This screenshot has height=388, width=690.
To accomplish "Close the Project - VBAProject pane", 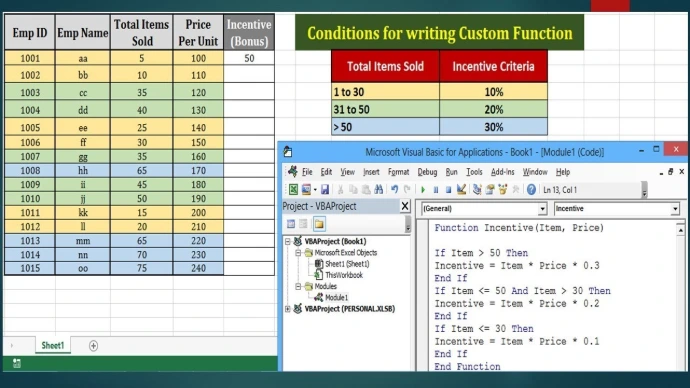I will pos(405,206).
